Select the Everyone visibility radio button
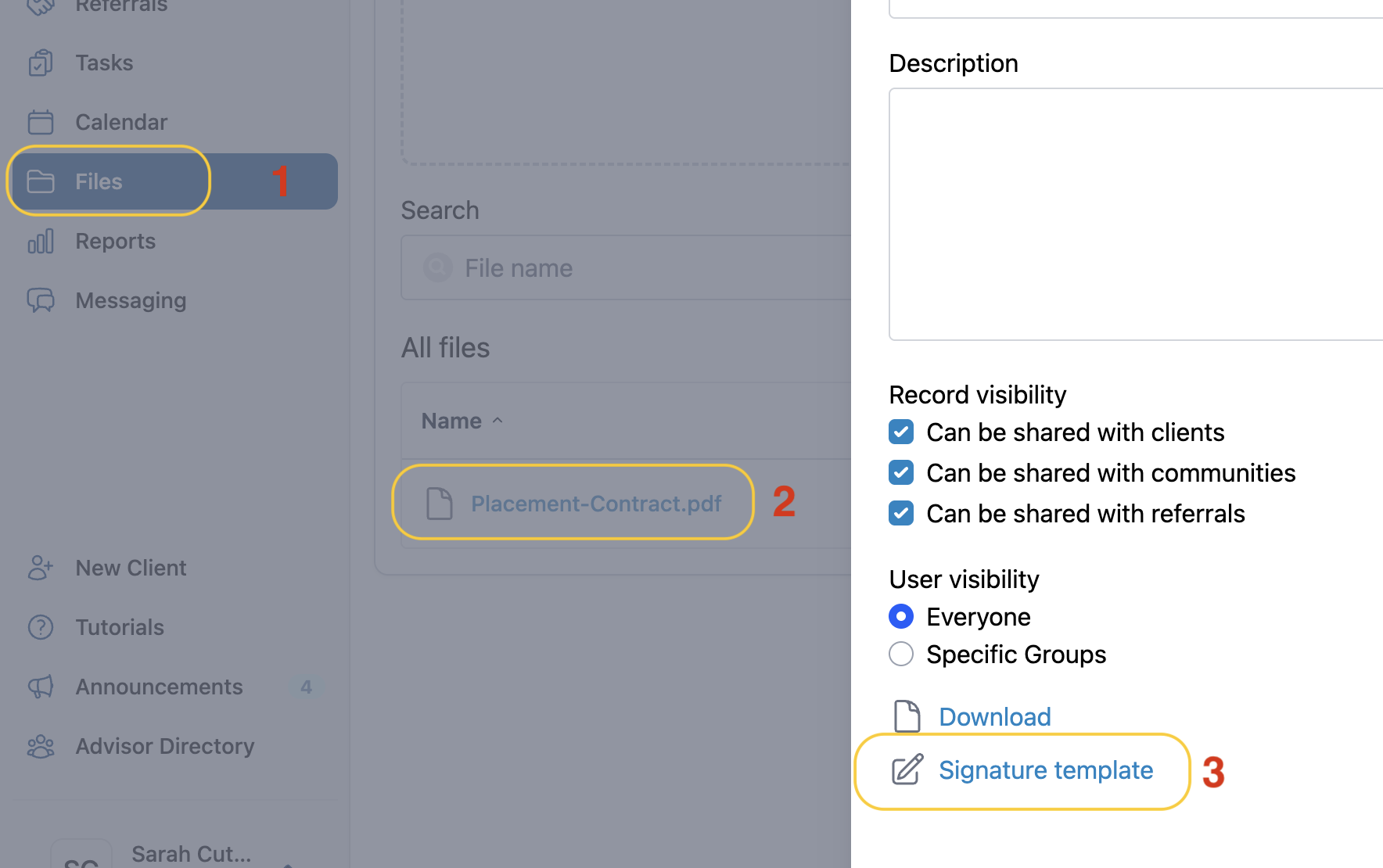Image resolution: width=1383 pixels, height=868 pixels. [x=901, y=617]
